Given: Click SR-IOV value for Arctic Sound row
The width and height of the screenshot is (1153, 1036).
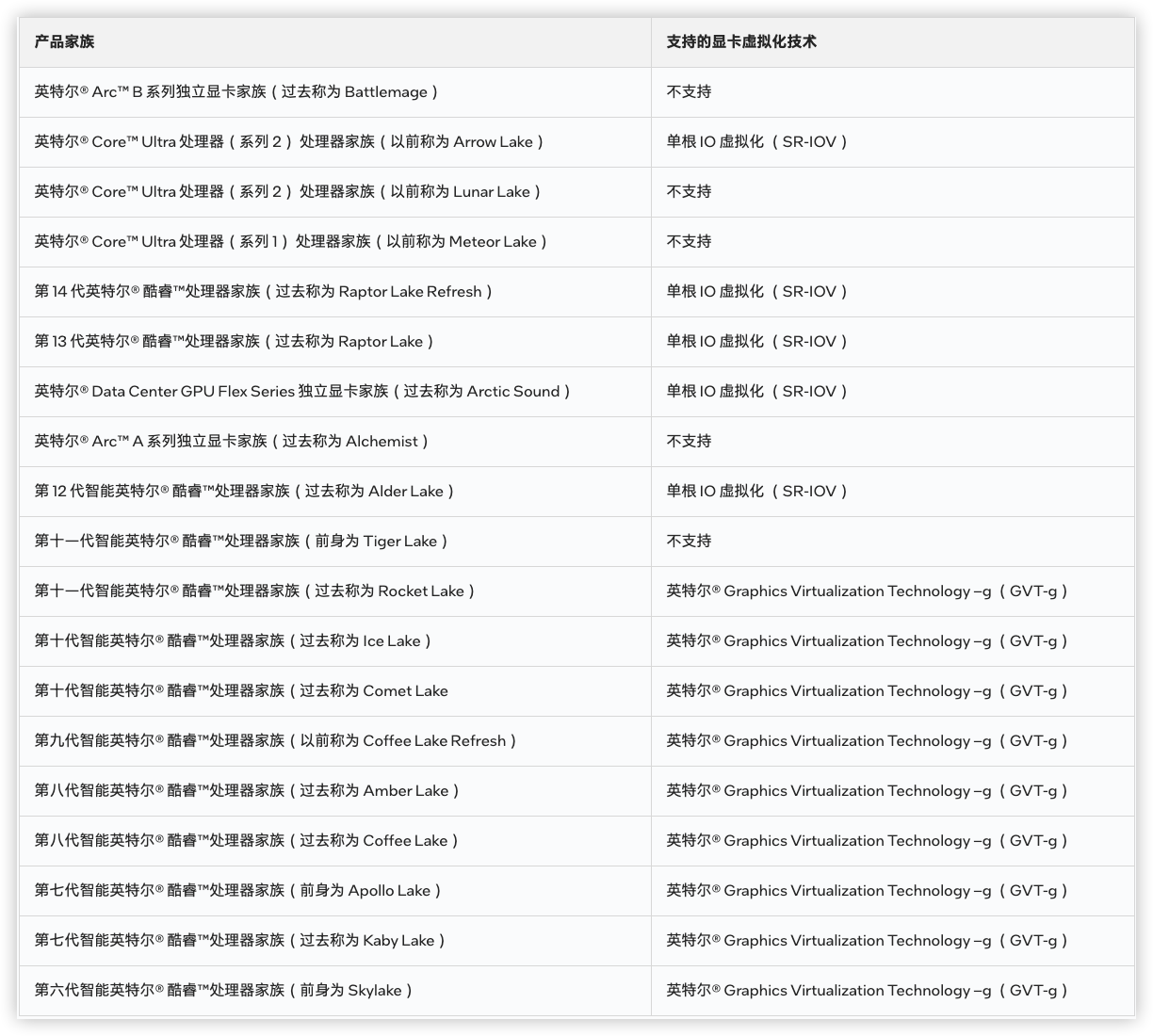Looking at the screenshot, I should (x=757, y=391).
